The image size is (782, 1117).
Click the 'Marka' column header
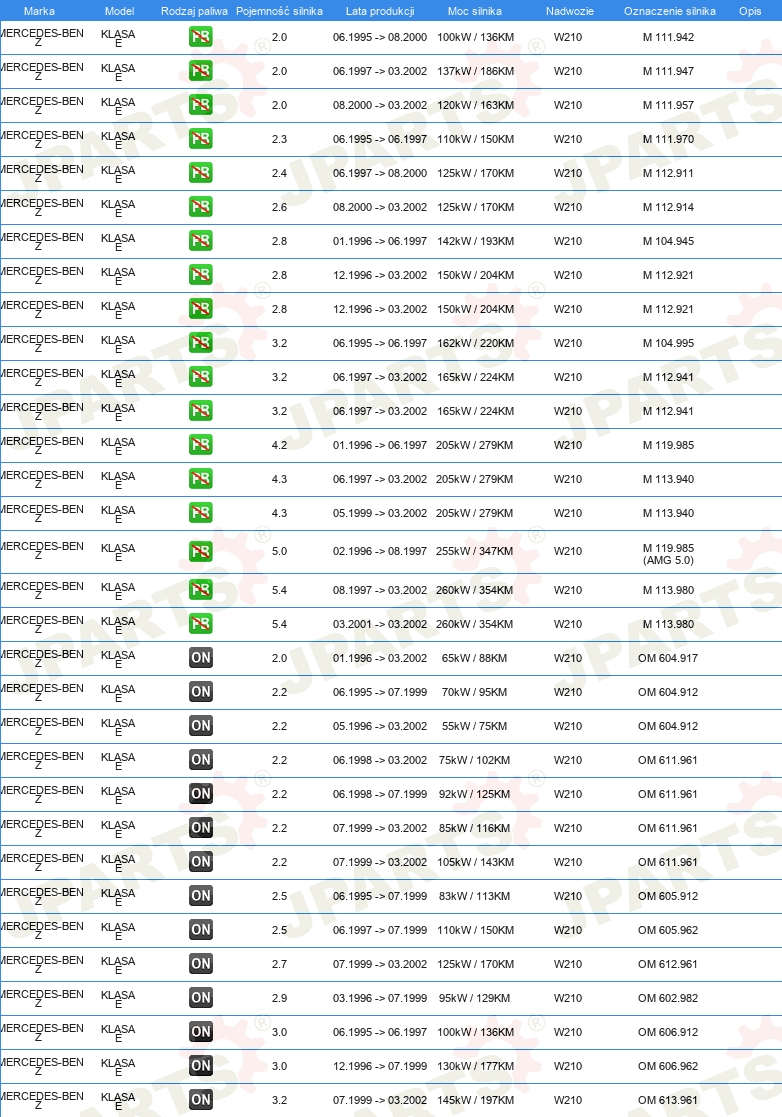pos(39,11)
